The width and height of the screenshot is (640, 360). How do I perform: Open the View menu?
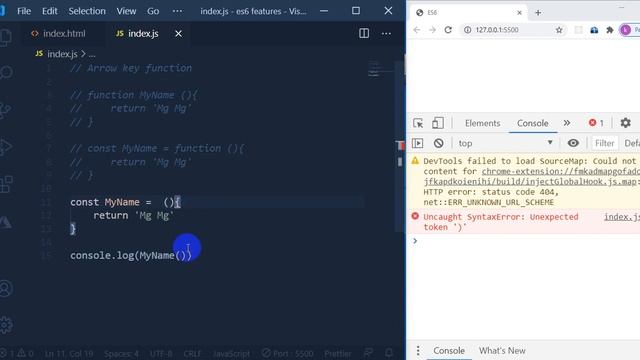point(126,11)
